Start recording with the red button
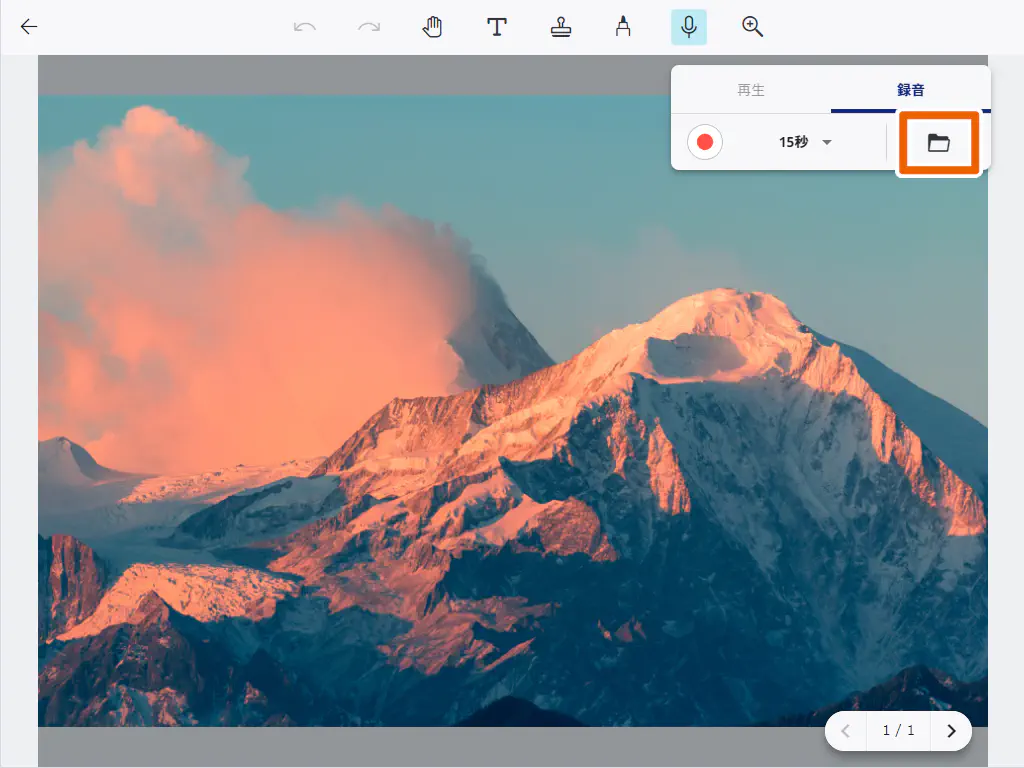 (x=705, y=143)
